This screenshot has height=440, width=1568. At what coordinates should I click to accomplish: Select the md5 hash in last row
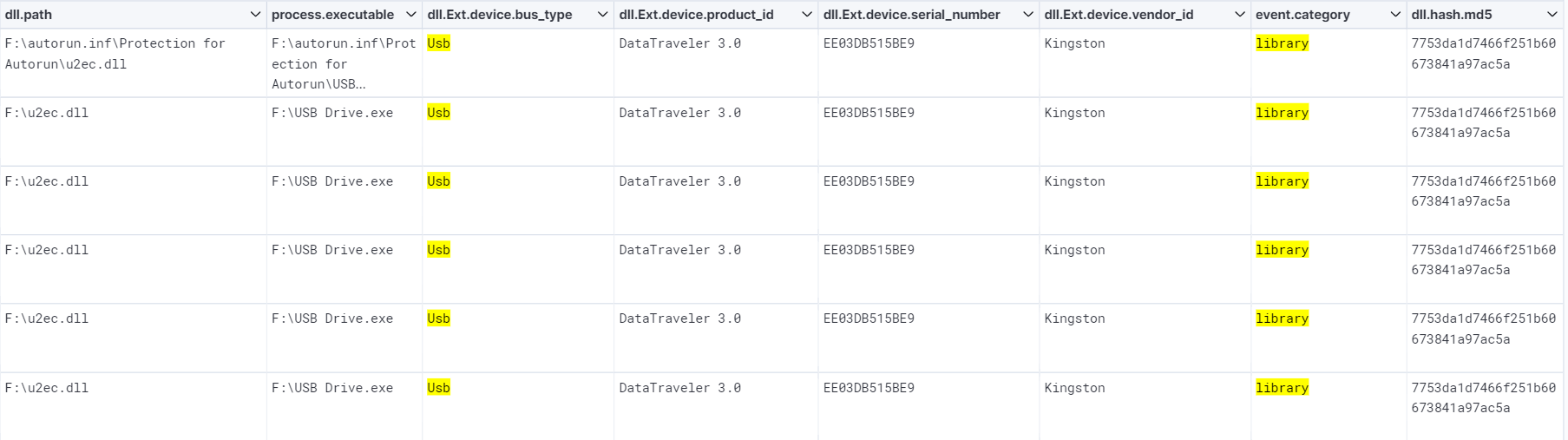1483,397
